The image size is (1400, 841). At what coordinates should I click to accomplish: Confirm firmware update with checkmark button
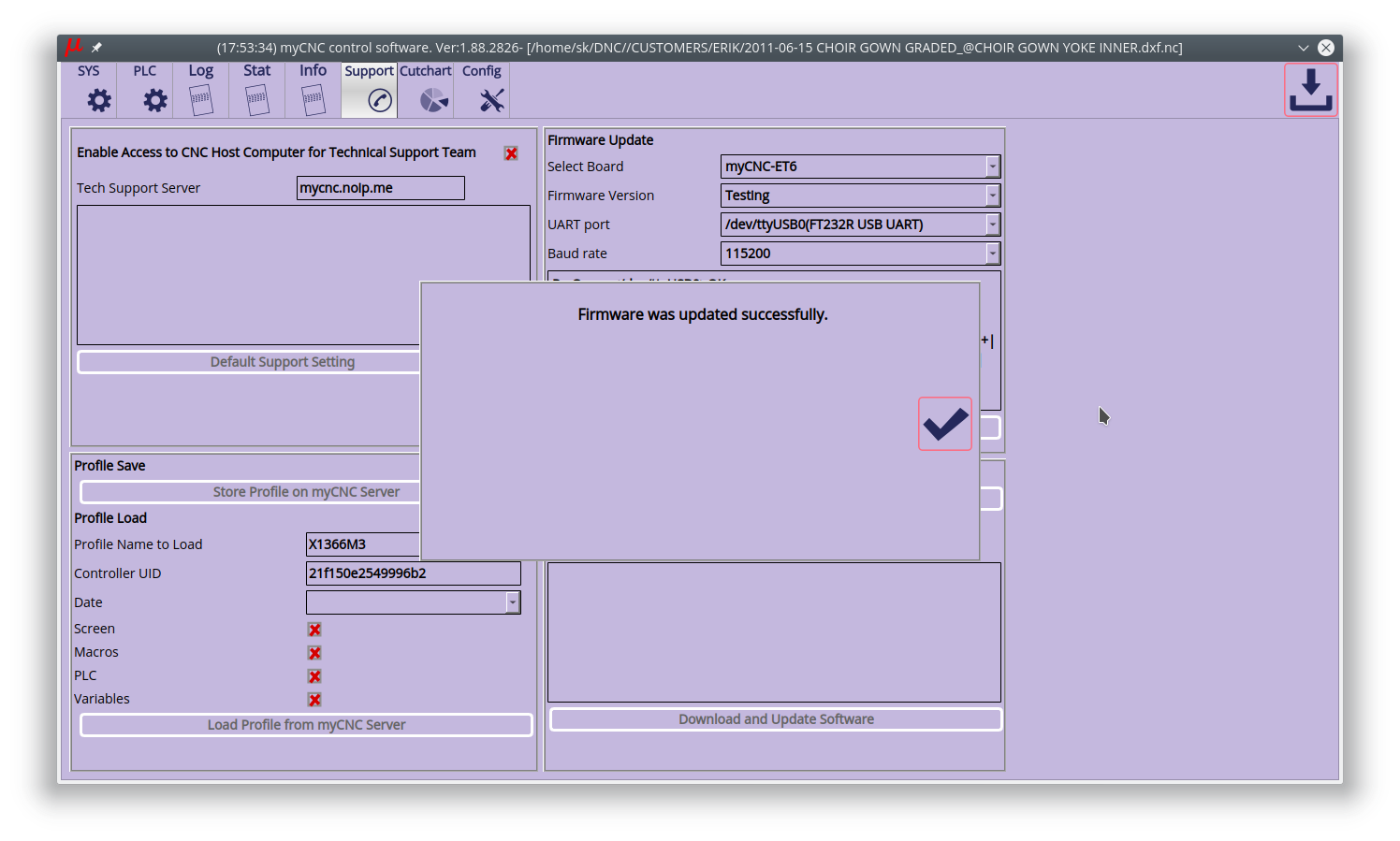point(945,424)
